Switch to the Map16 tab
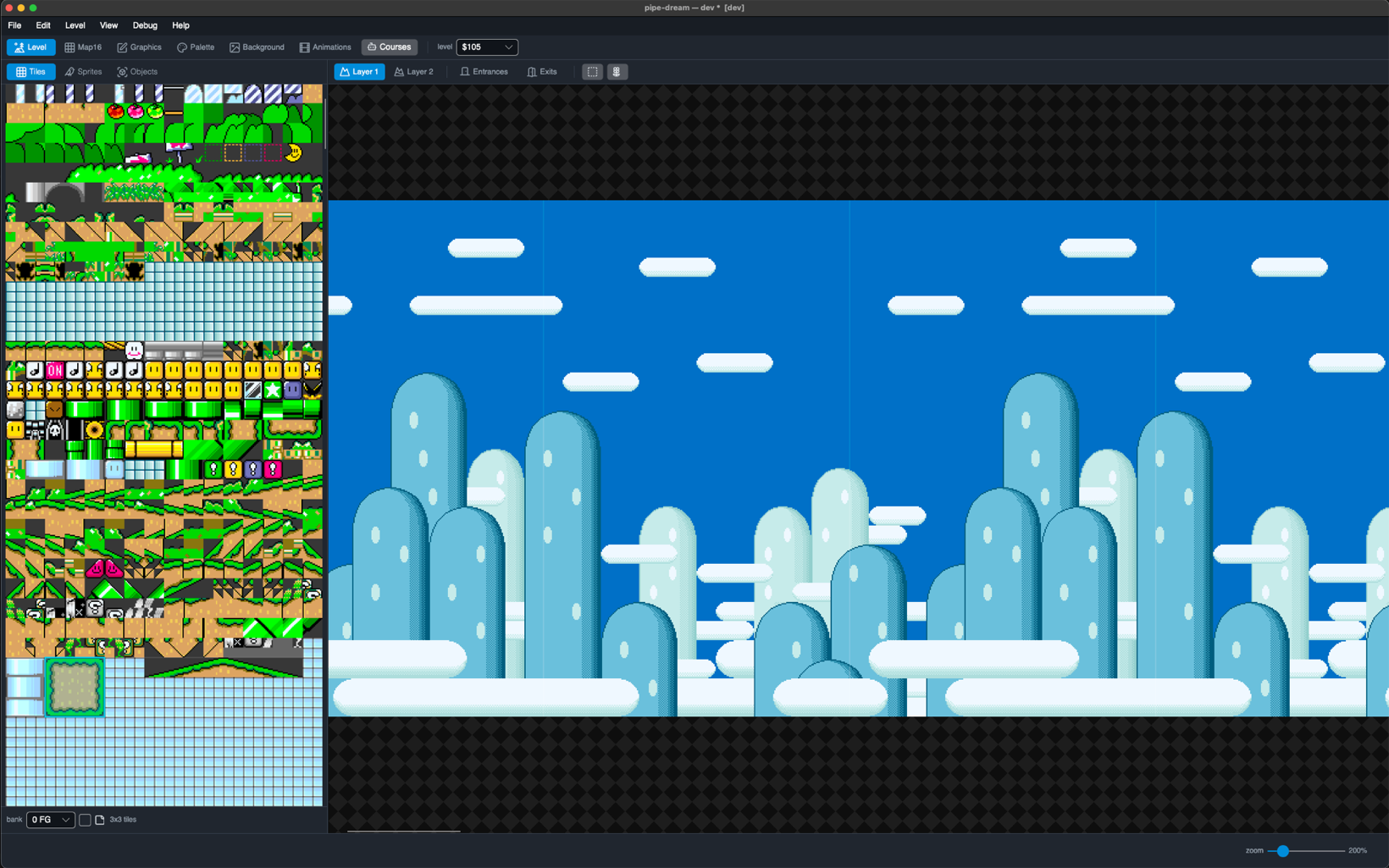1389x868 pixels. point(83,47)
